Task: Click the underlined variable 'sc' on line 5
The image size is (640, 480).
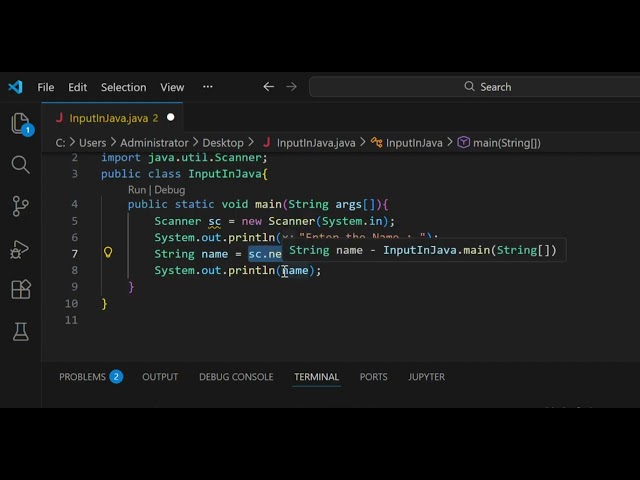Action: [215, 221]
